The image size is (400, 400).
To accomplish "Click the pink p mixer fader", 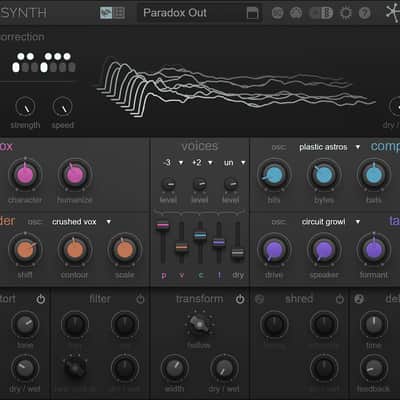I will (163, 226).
